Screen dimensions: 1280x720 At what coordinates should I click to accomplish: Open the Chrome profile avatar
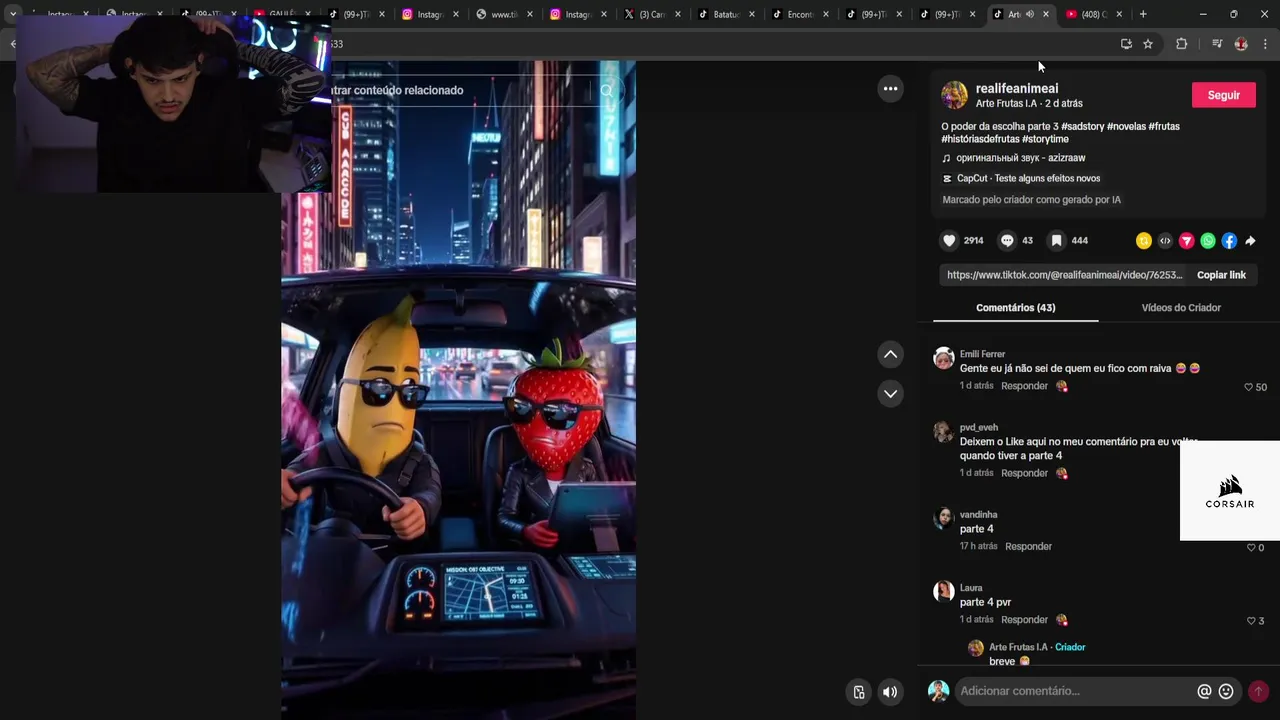(1241, 44)
